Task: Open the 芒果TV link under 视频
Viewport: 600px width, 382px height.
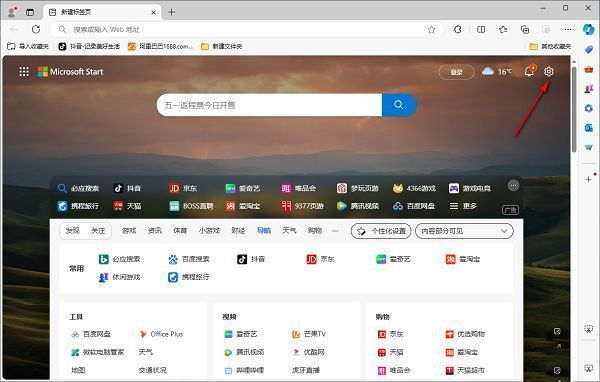Action: coord(308,334)
